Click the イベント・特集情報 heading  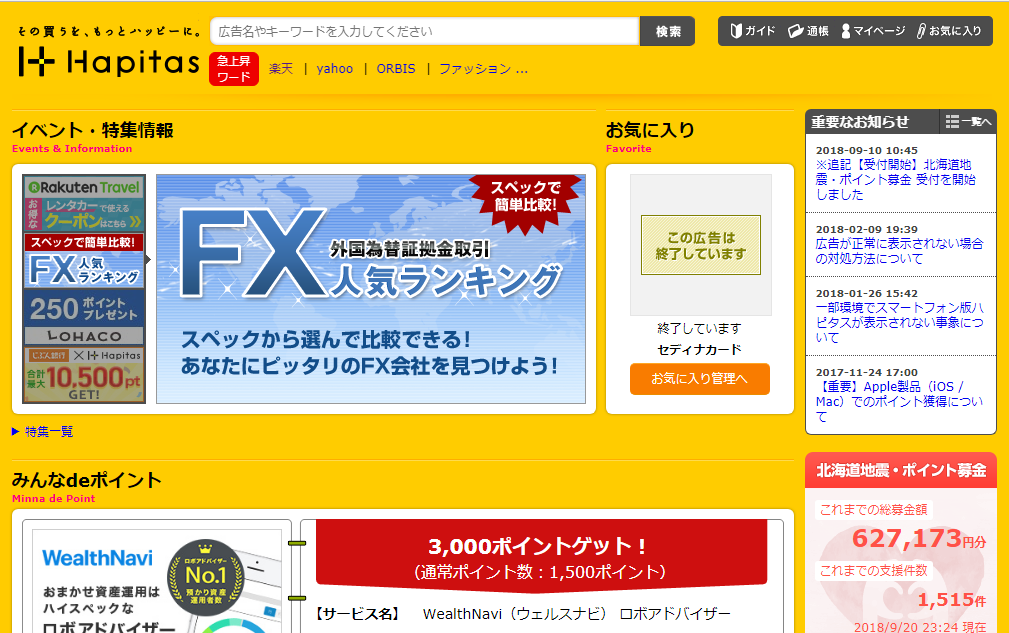tap(93, 130)
